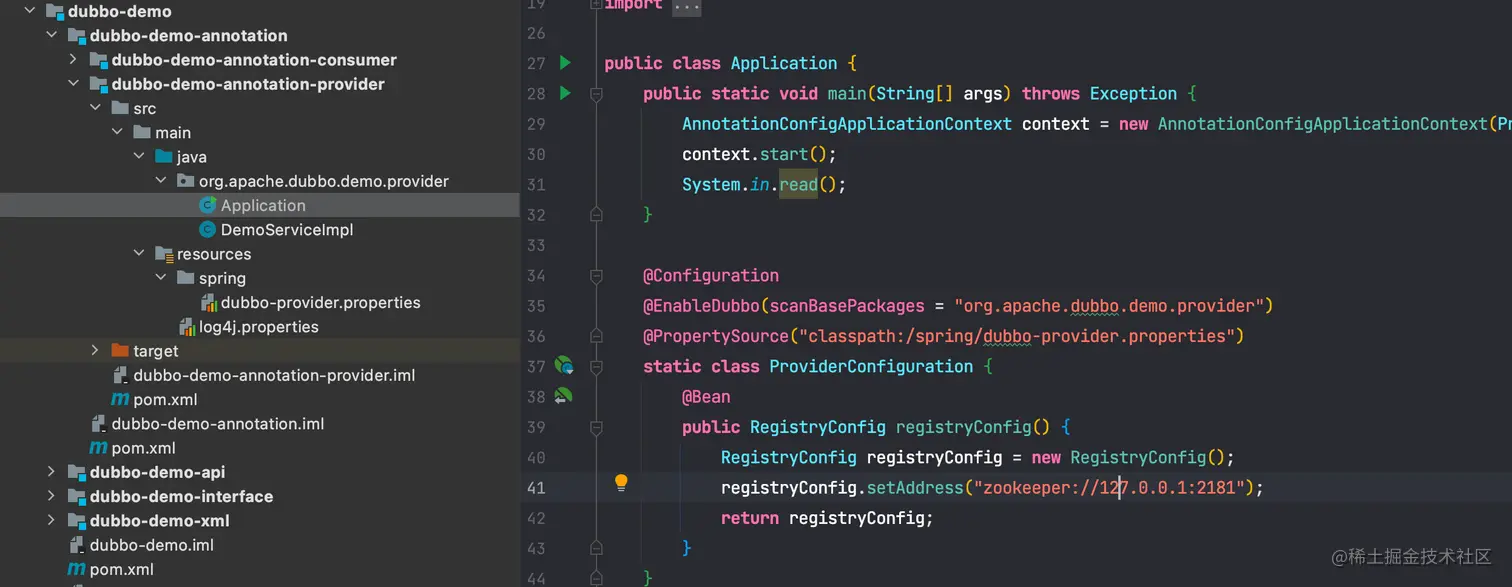
Task: Collapse the src folder
Action: pos(94,108)
